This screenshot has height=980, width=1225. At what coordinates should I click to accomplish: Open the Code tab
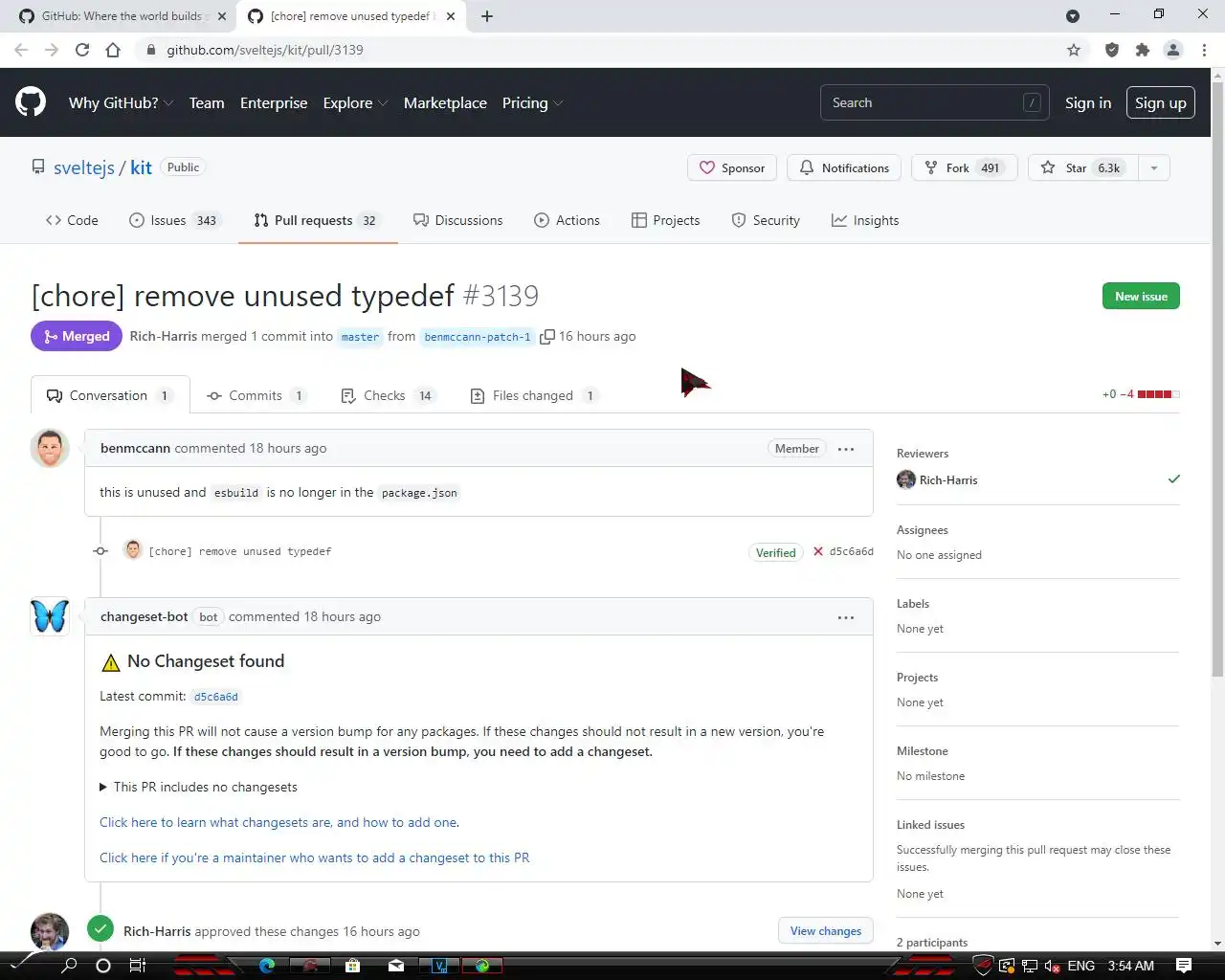point(72,220)
